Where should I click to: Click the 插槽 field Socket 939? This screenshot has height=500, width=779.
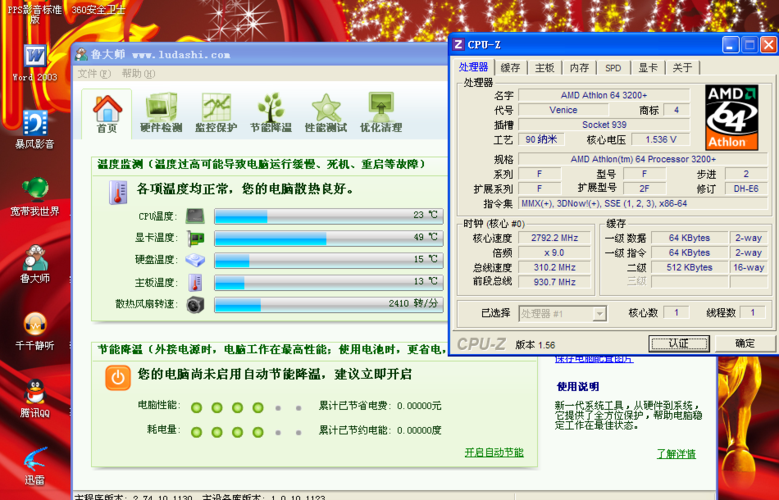click(604, 125)
